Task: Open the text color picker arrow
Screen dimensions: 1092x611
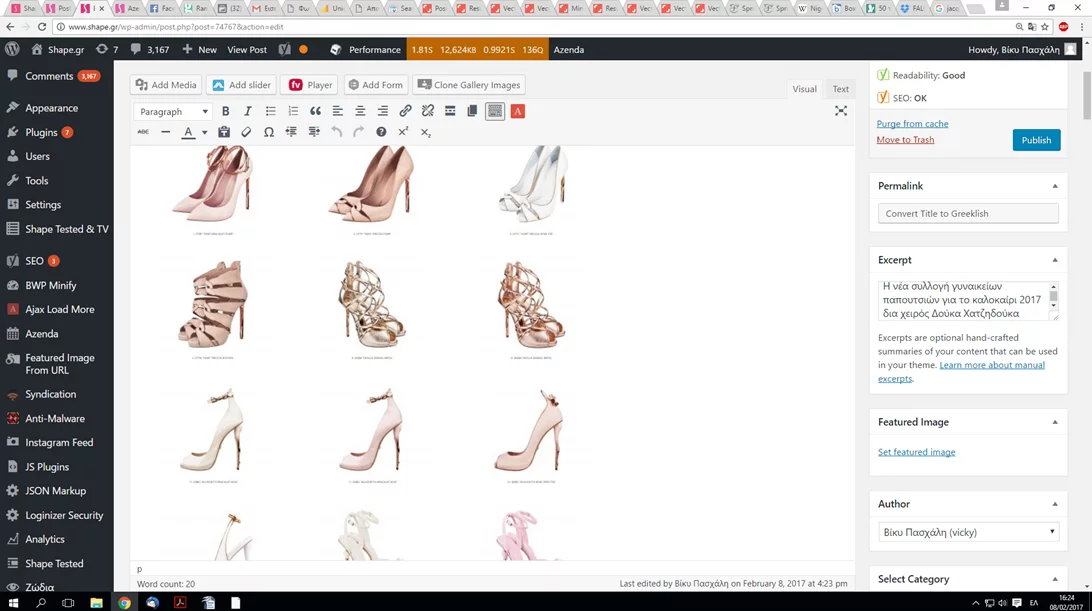Action: click(x=204, y=132)
